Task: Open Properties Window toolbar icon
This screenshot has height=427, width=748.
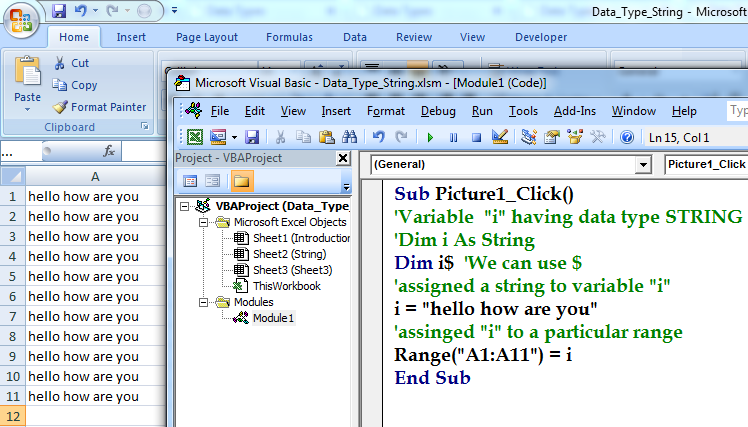Action: 551,137
